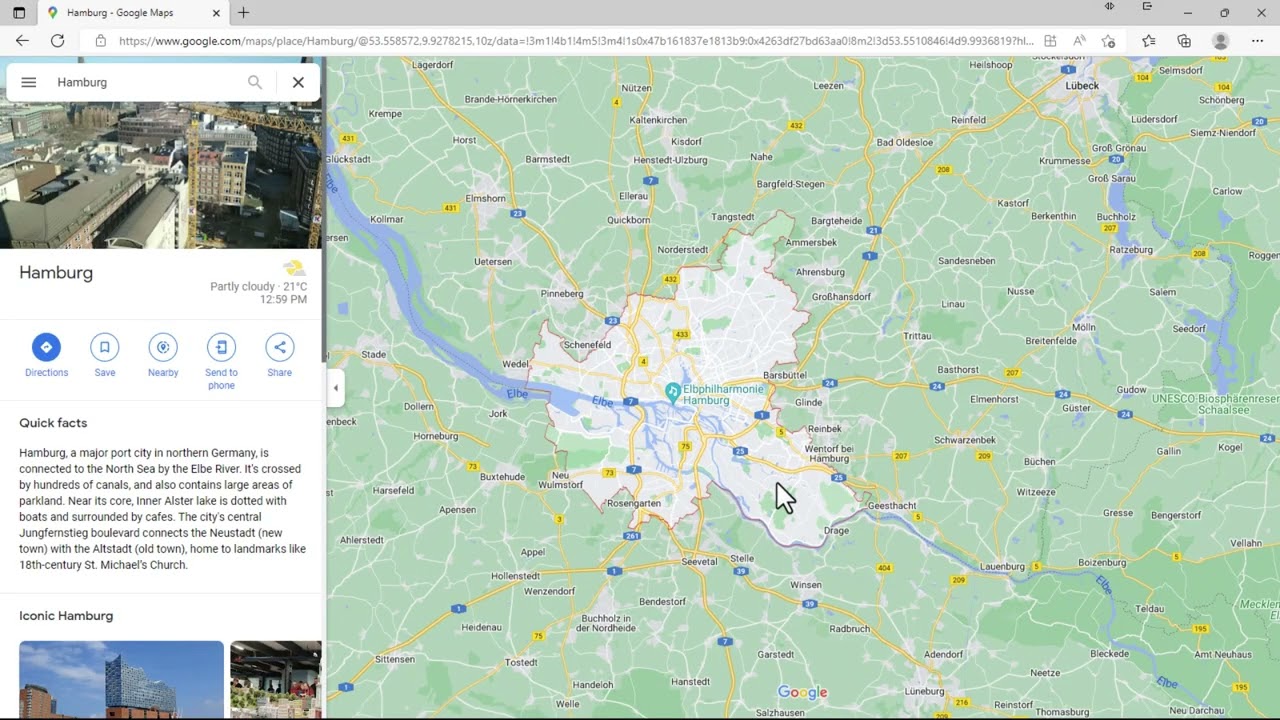Image resolution: width=1280 pixels, height=720 pixels.
Task: Go back to the previous page
Action: (x=22, y=41)
